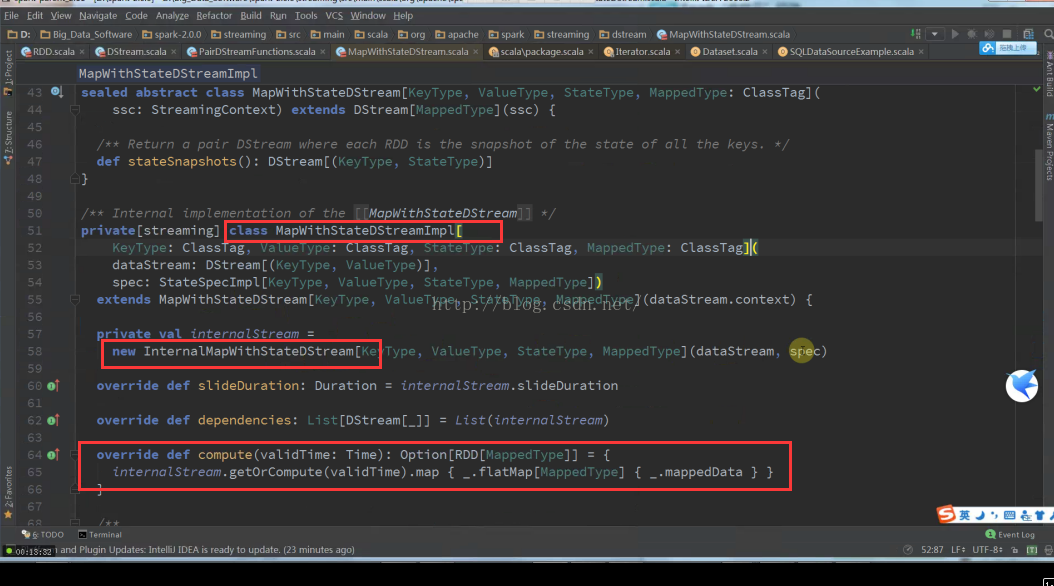Open the Terminal tool window button

click(x=99, y=534)
